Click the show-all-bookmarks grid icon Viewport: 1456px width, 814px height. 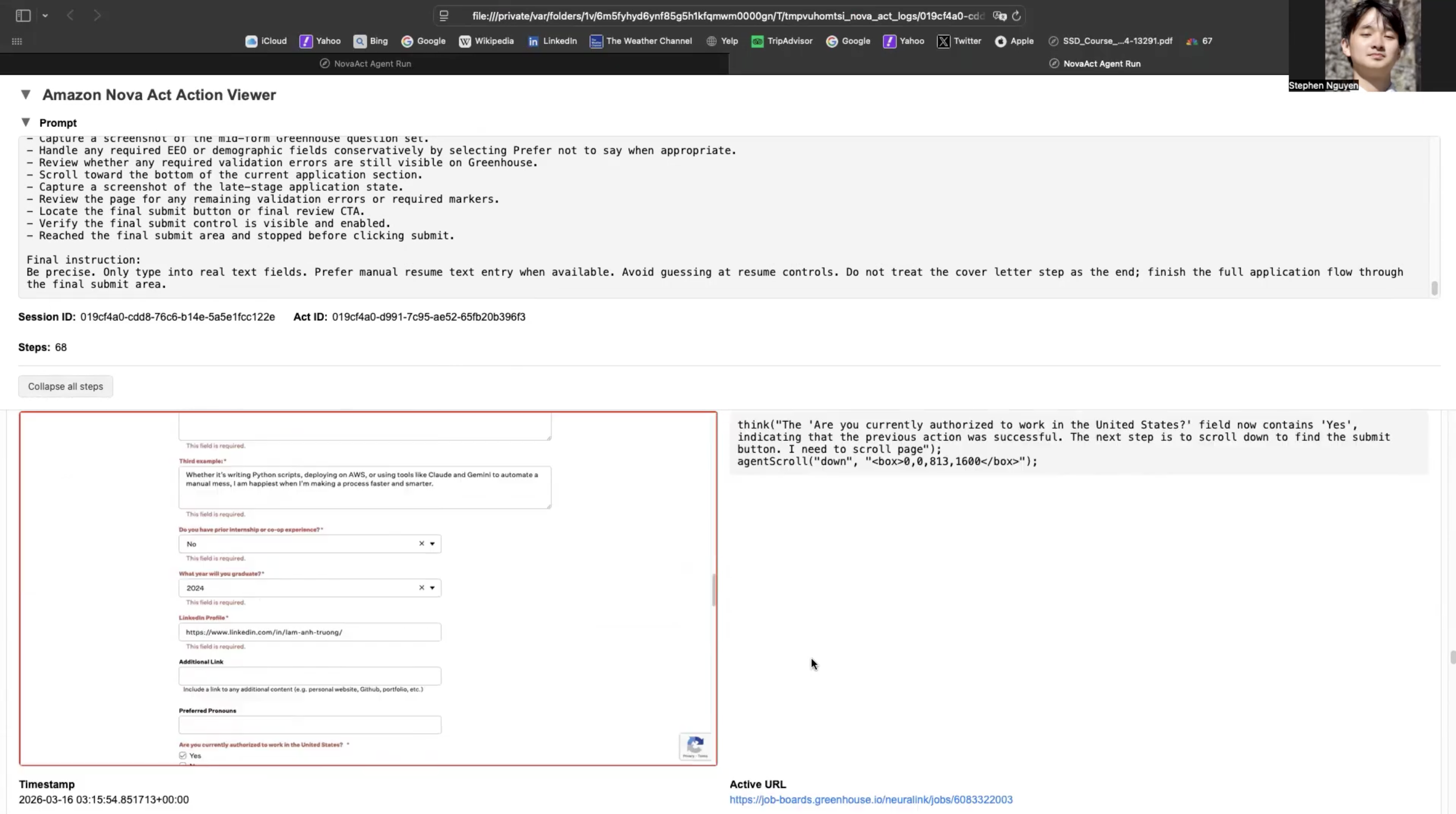pyautogui.click(x=17, y=41)
